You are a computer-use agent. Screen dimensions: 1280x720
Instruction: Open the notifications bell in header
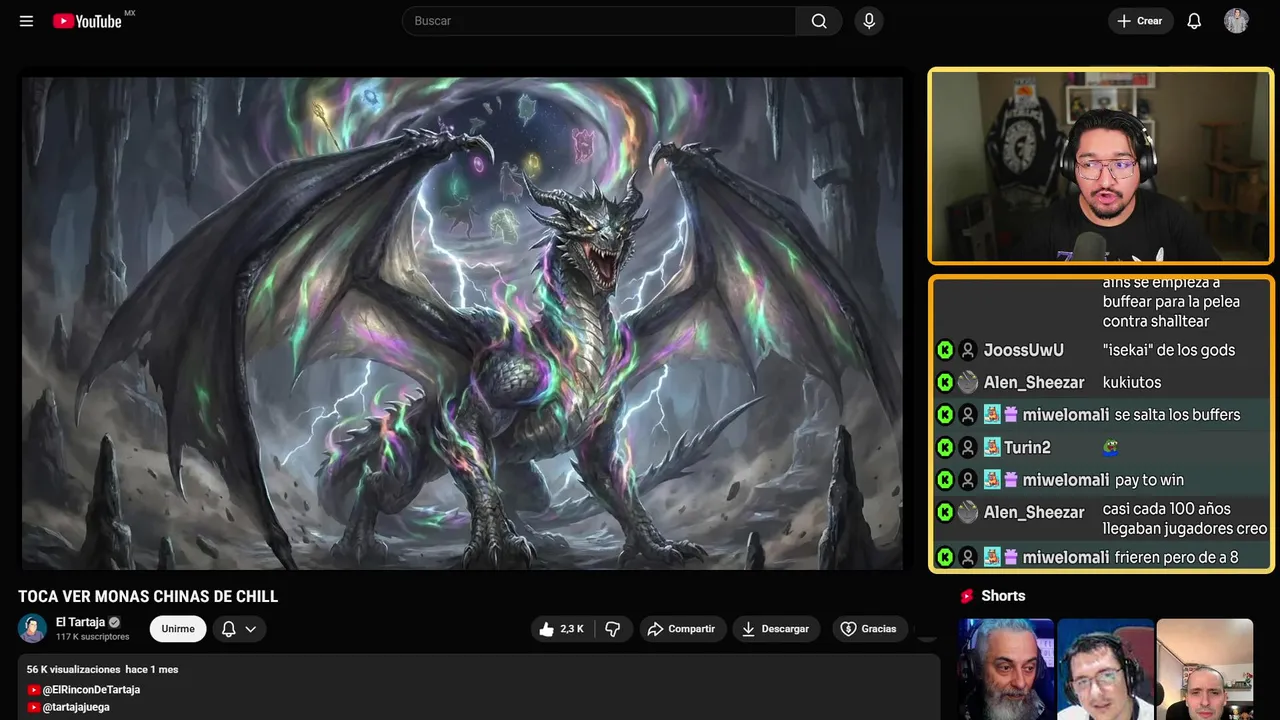(x=1194, y=21)
